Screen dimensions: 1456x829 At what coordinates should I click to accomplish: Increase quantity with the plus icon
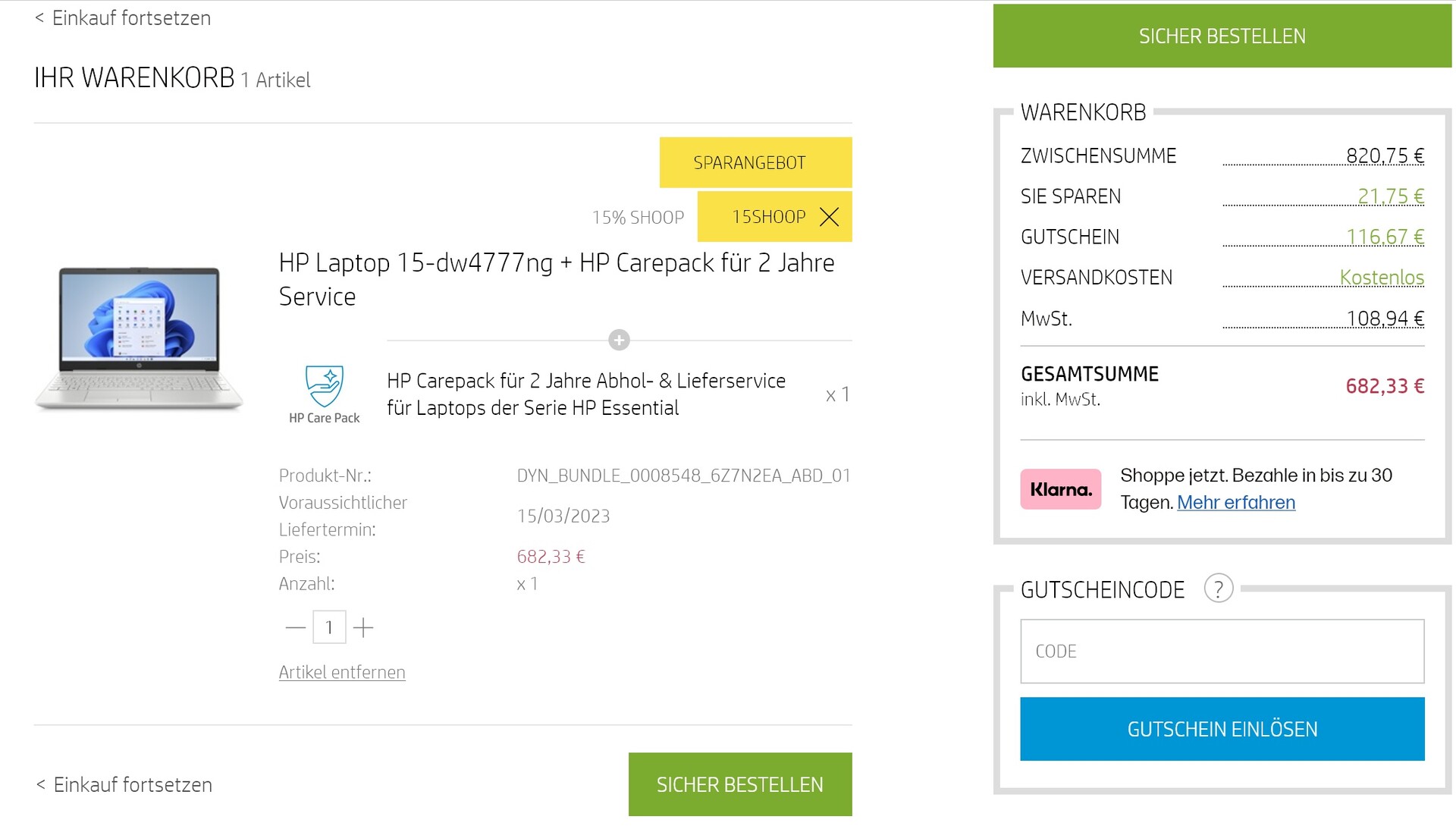(x=363, y=627)
